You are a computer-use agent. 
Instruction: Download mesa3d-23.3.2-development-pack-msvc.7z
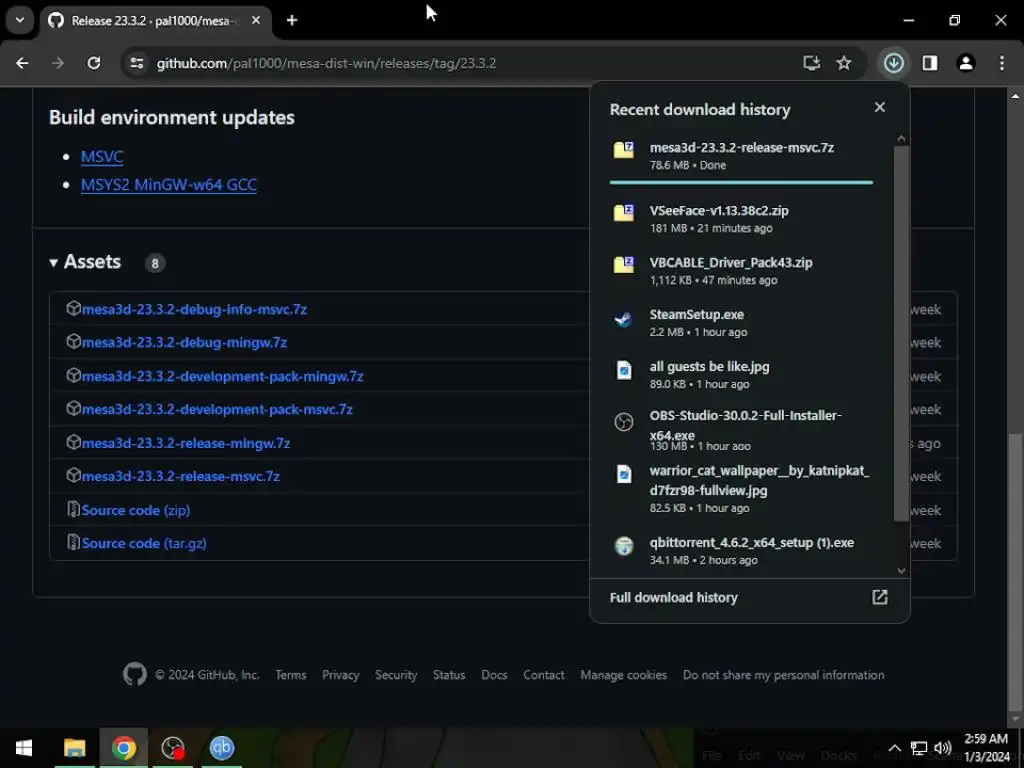217,409
